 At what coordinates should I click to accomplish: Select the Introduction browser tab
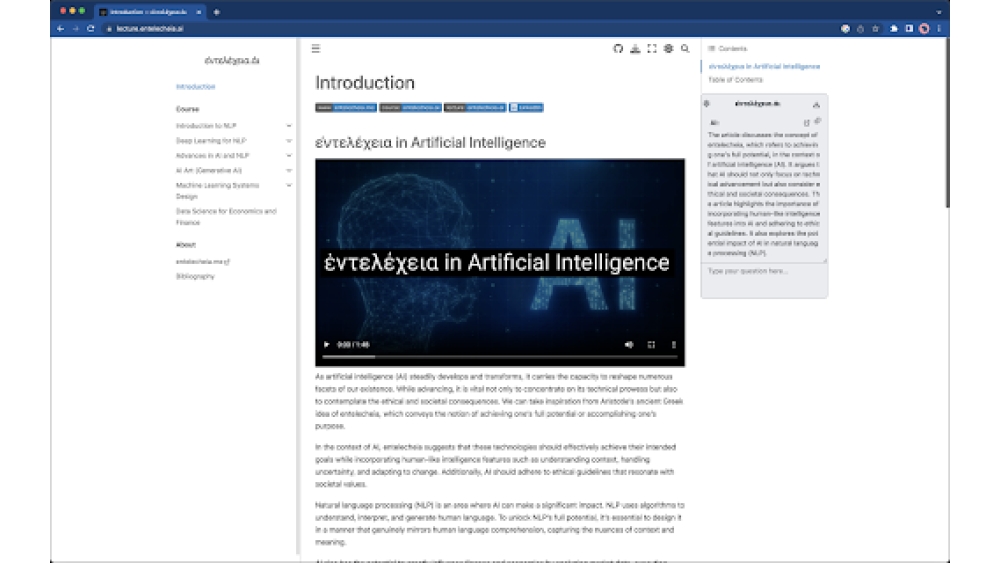pos(148,12)
